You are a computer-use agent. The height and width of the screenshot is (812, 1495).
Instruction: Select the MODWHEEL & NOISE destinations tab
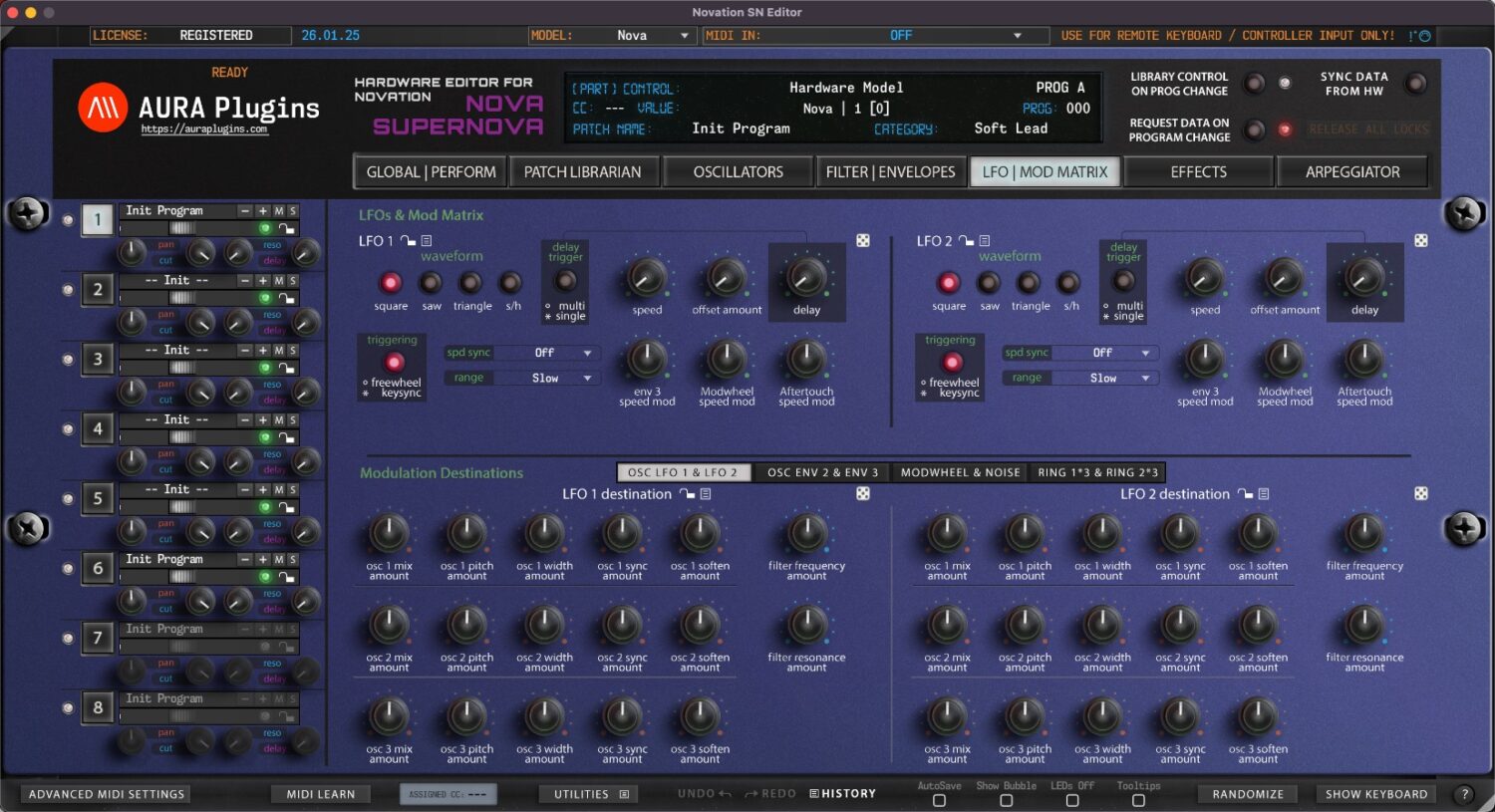click(x=958, y=471)
